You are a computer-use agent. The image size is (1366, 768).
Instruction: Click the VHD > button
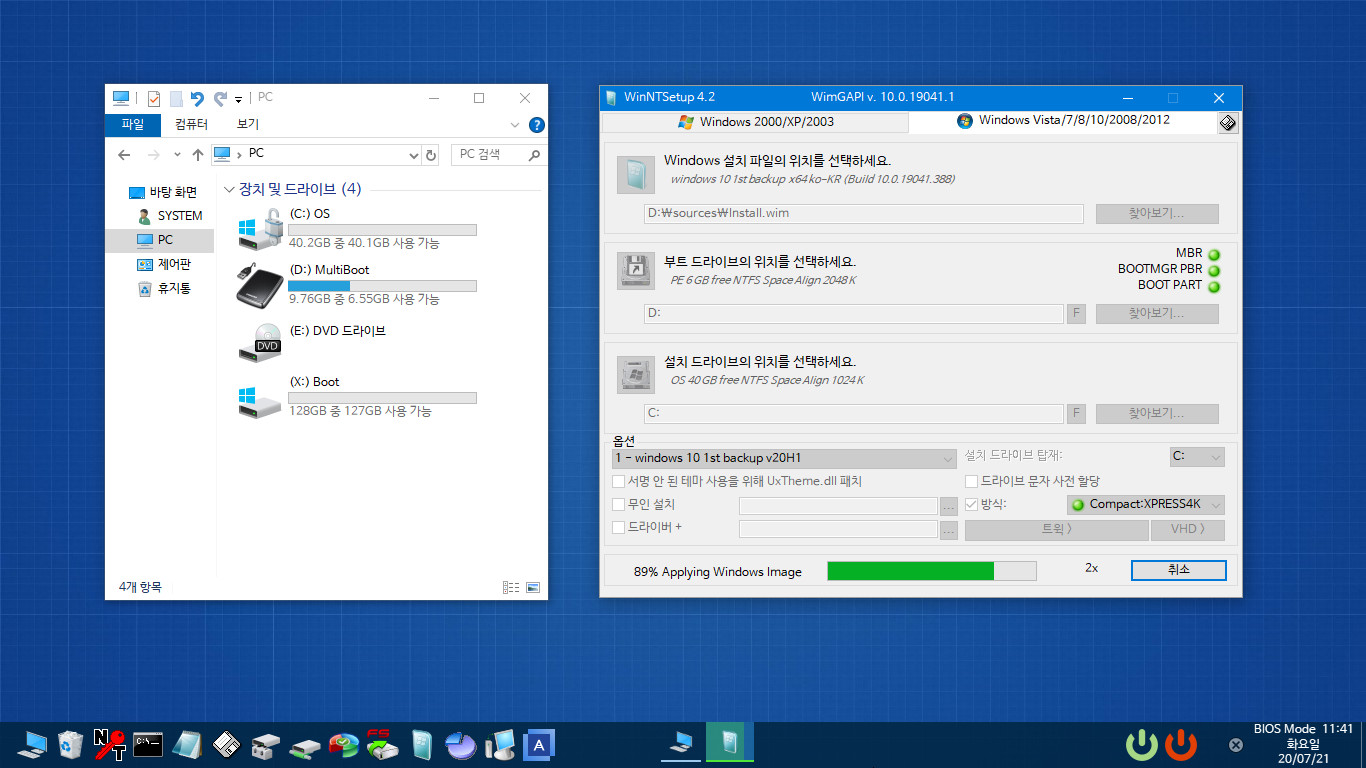[1187, 529]
